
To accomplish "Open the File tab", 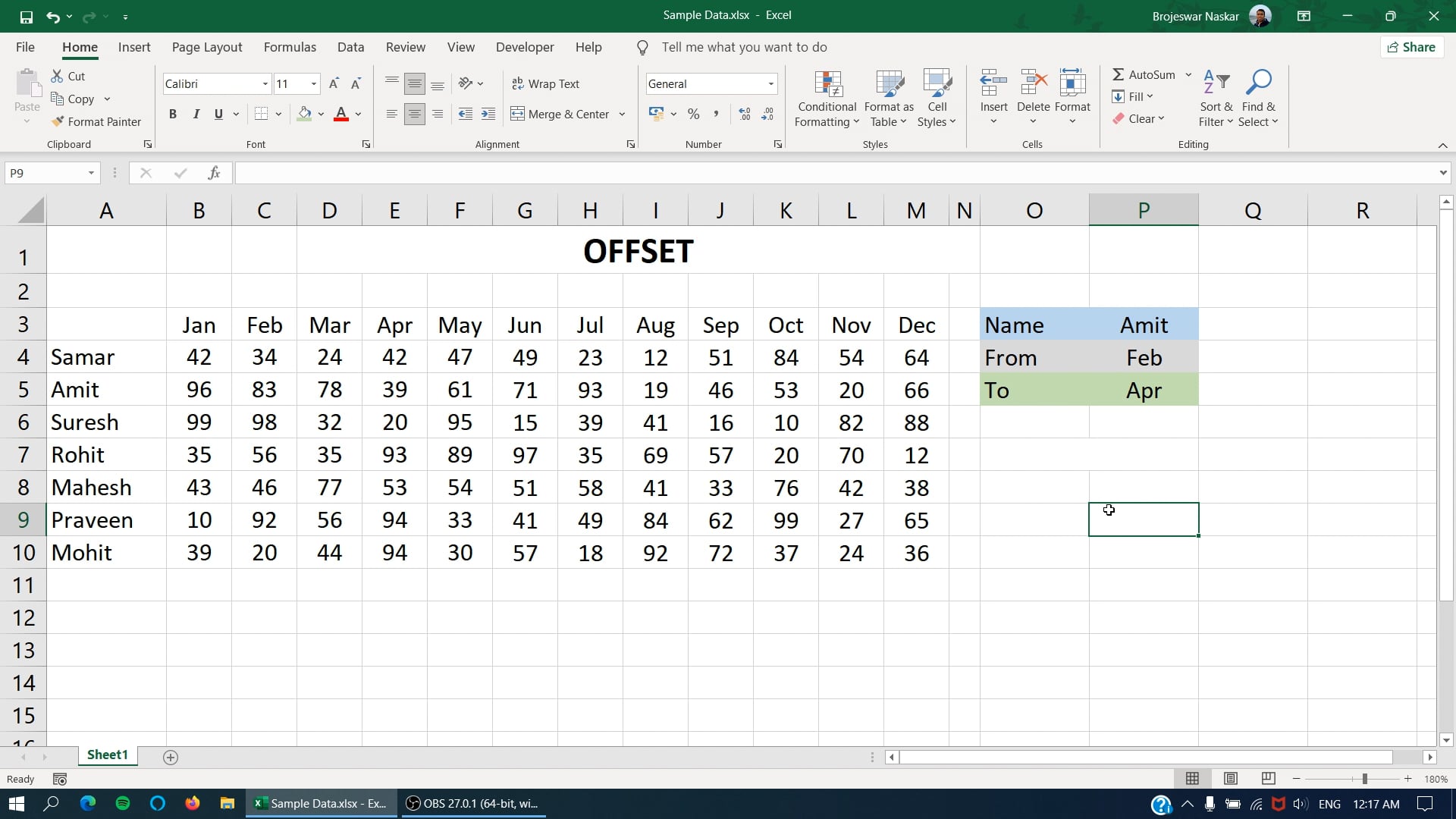I will pyautogui.click(x=25, y=47).
